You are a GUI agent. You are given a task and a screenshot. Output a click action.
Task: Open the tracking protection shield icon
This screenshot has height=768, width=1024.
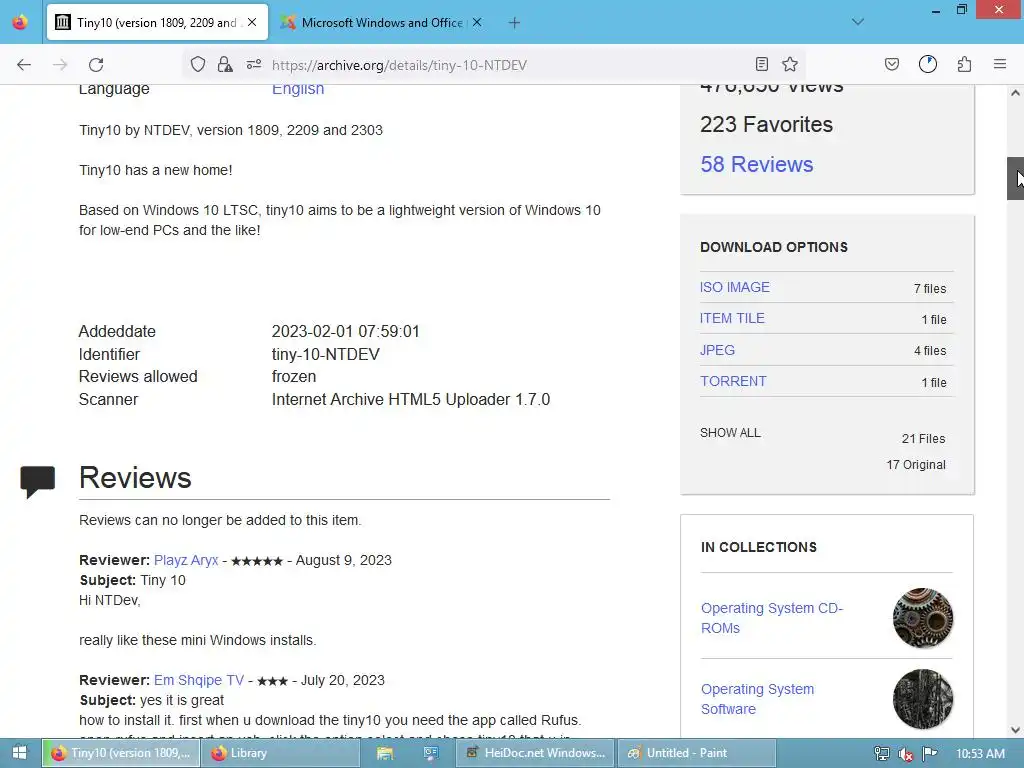198,64
